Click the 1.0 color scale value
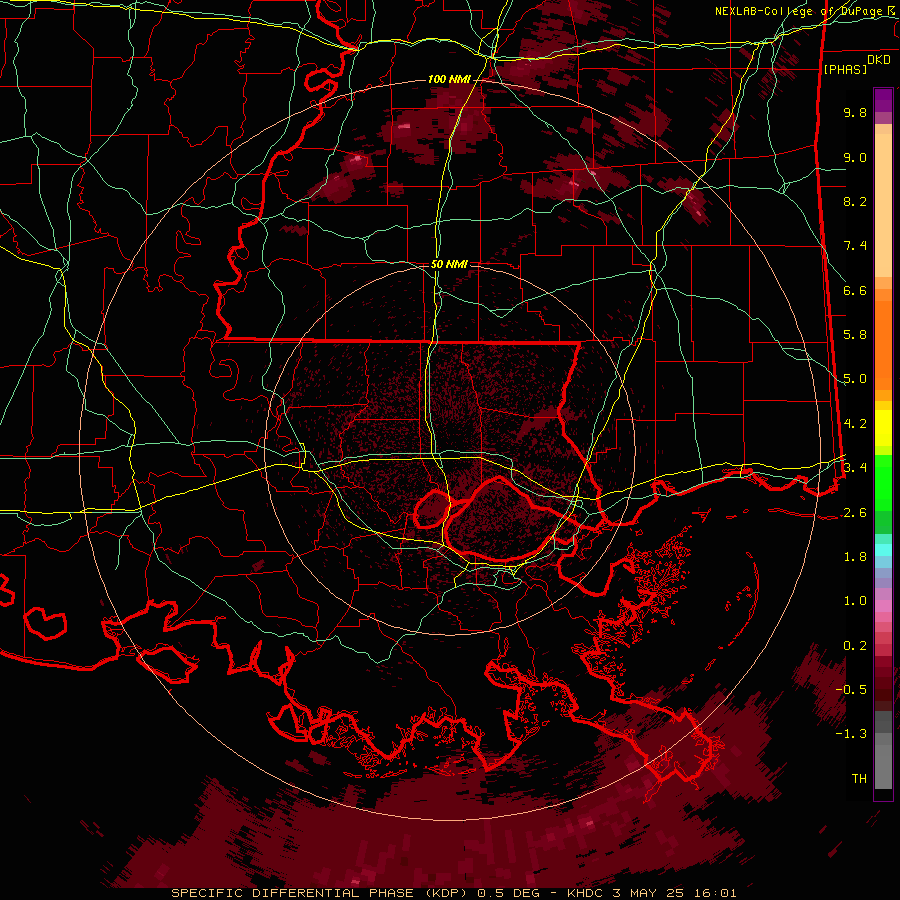Screen dimensions: 900x900 855,601
